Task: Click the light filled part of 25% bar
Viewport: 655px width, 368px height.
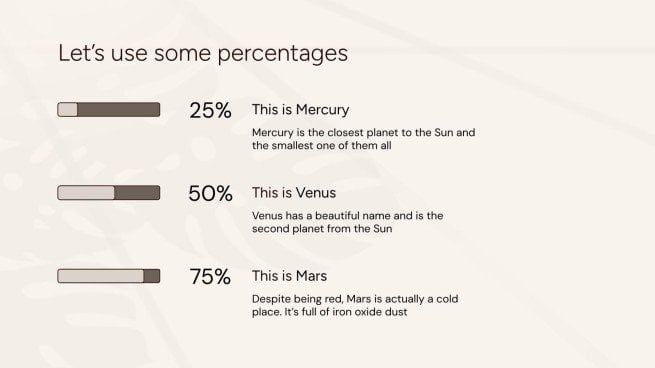Action: pos(68,109)
